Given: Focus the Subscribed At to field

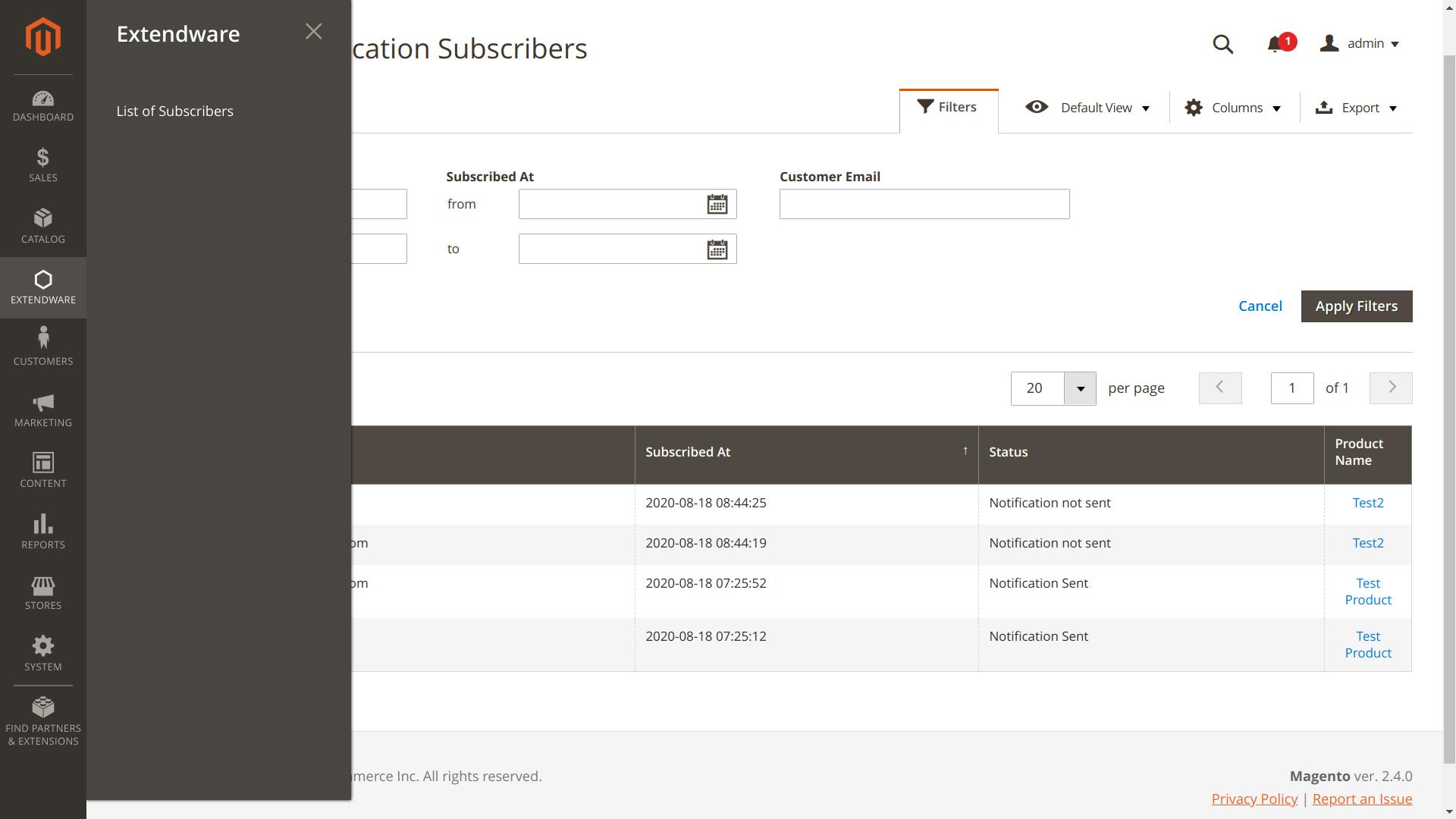Looking at the screenshot, I should pos(627,249).
